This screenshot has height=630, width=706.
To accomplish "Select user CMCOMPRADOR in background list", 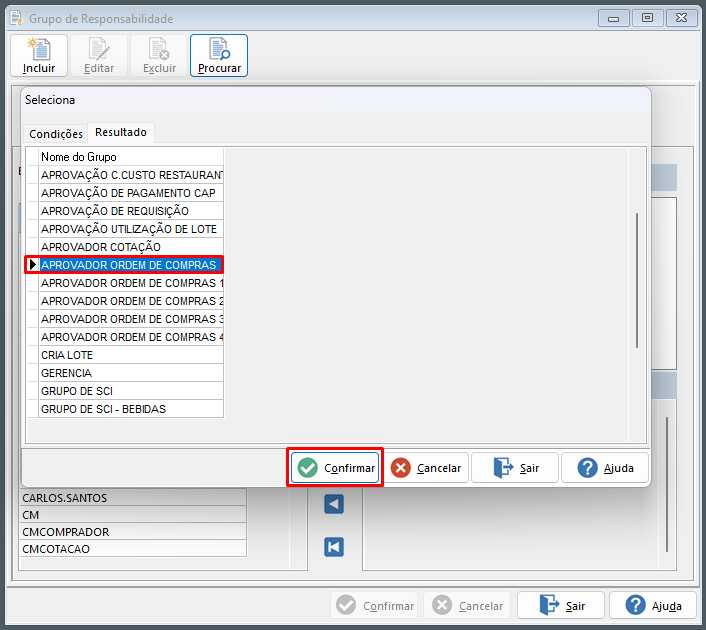I will (x=133, y=532).
